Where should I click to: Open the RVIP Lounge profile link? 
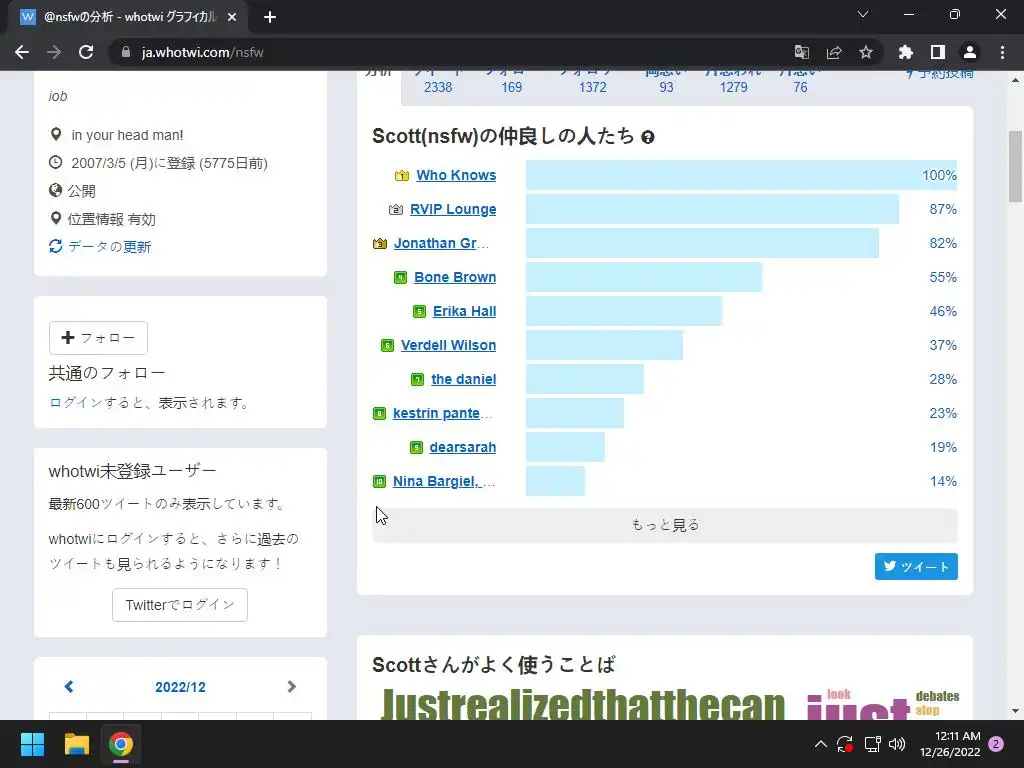(x=453, y=209)
